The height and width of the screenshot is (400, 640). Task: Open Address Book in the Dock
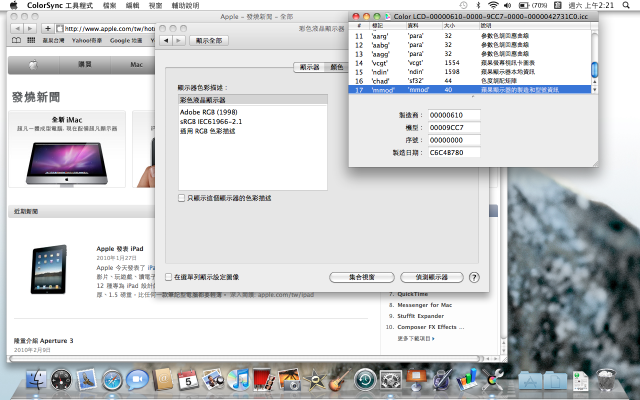click(163, 379)
